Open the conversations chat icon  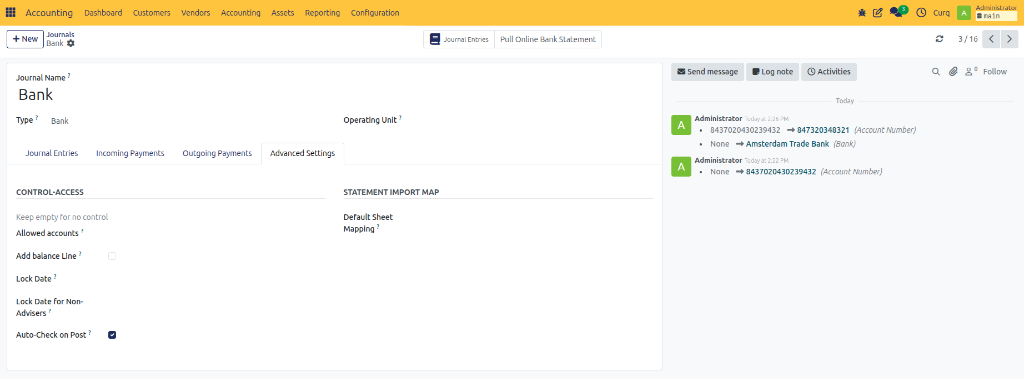pyautogui.click(x=897, y=12)
